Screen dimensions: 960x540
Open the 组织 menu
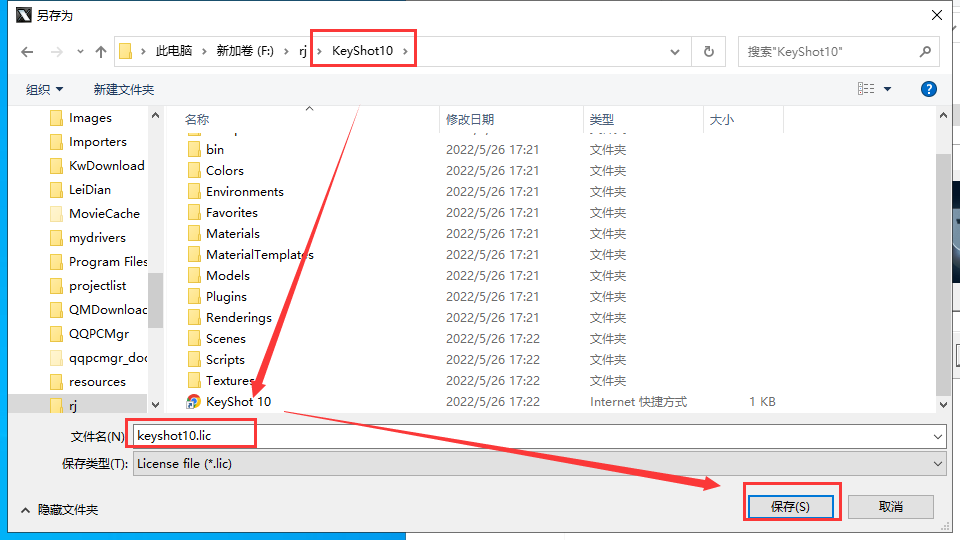tap(44, 89)
